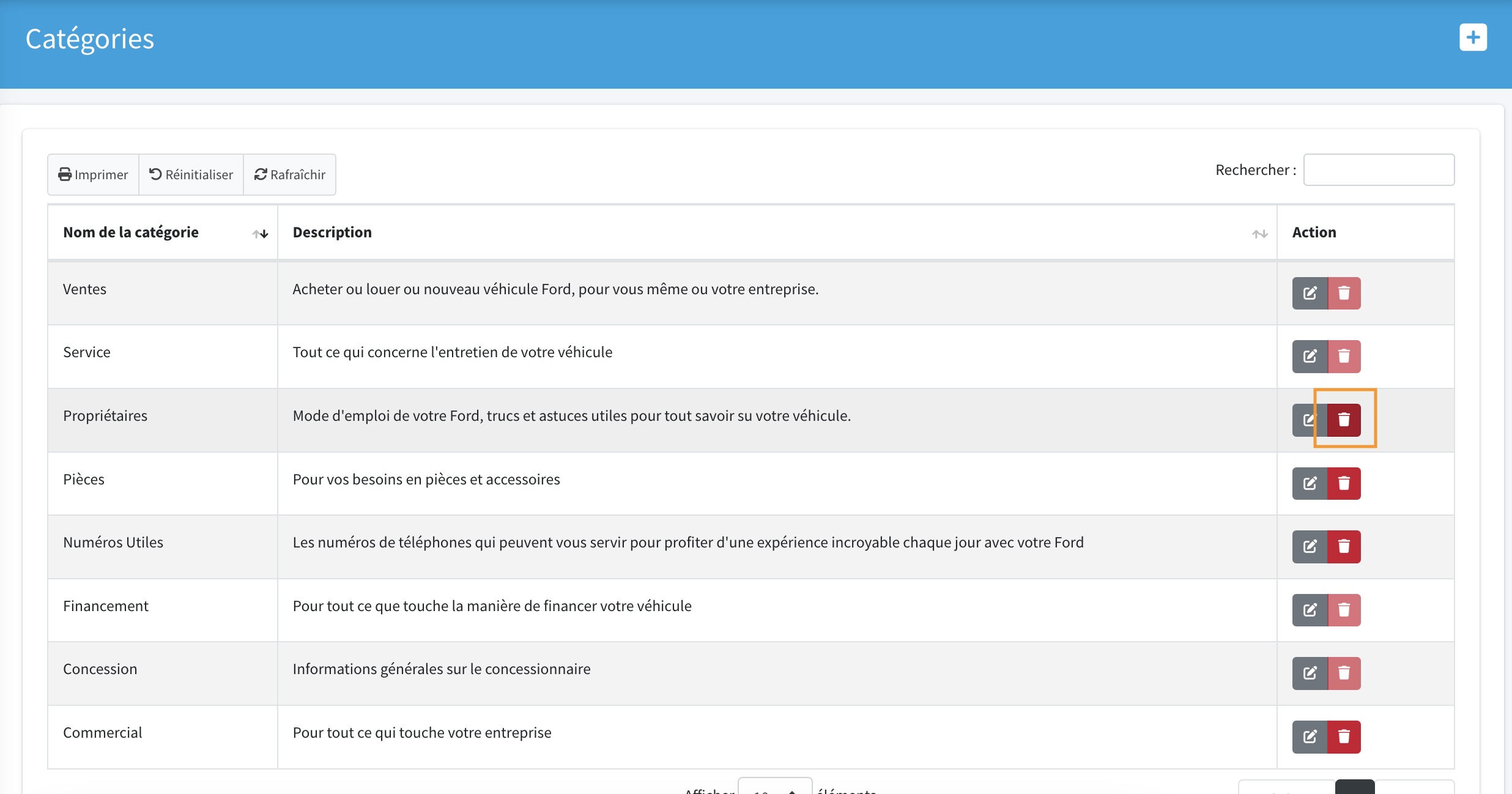This screenshot has height=794, width=1512.
Task: Edit the Commercial category
Action: [1310, 736]
